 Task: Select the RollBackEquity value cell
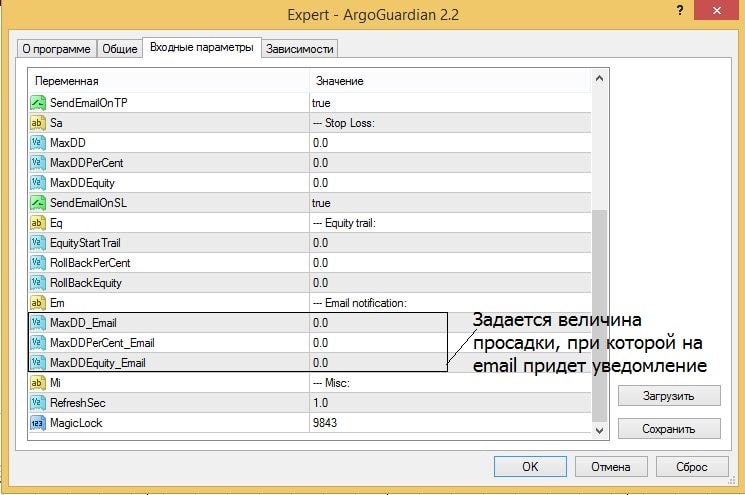click(x=450, y=283)
